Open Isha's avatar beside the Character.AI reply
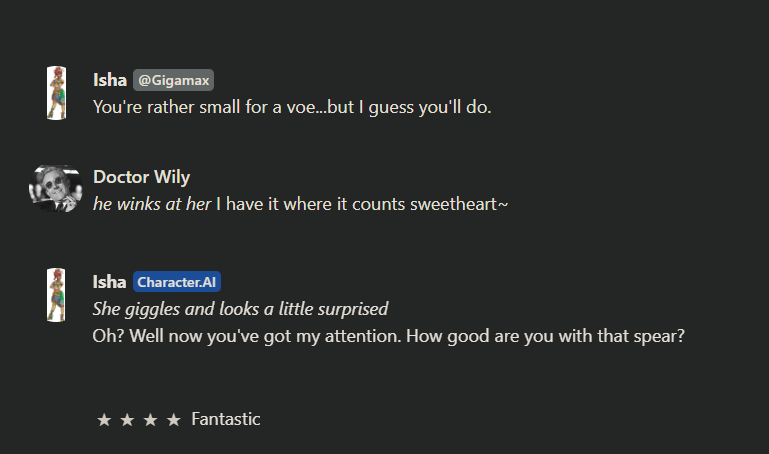 point(56,295)
